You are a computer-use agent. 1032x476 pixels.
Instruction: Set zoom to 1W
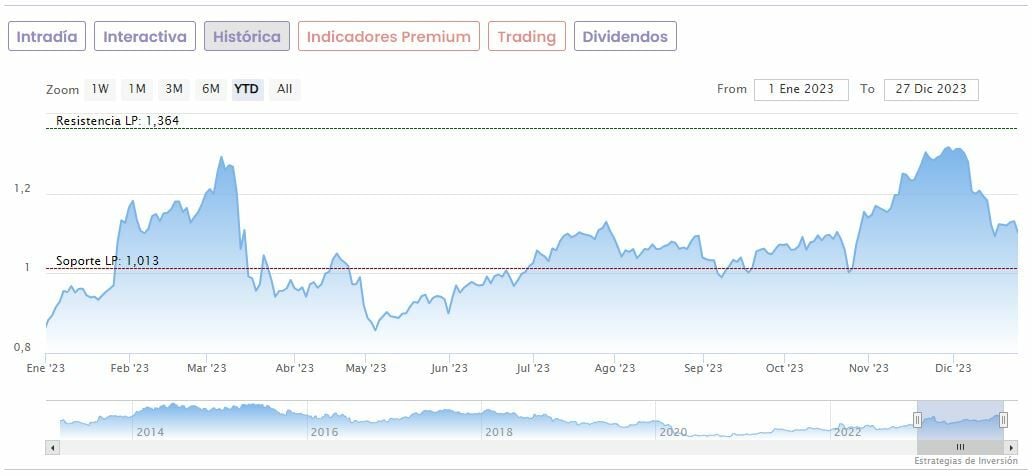(x=100, y=89)
